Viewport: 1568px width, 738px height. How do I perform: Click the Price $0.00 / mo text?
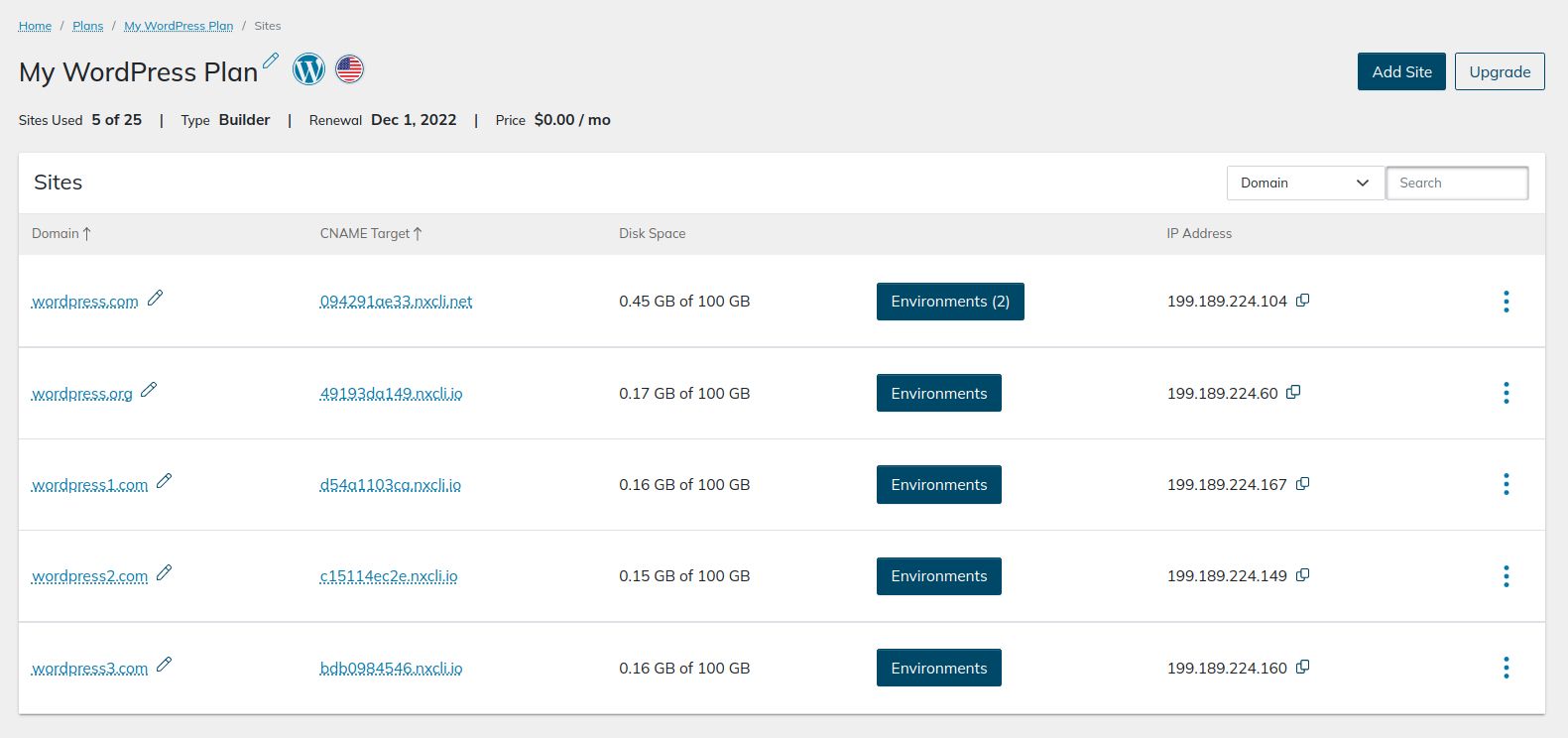pos(553,120)
